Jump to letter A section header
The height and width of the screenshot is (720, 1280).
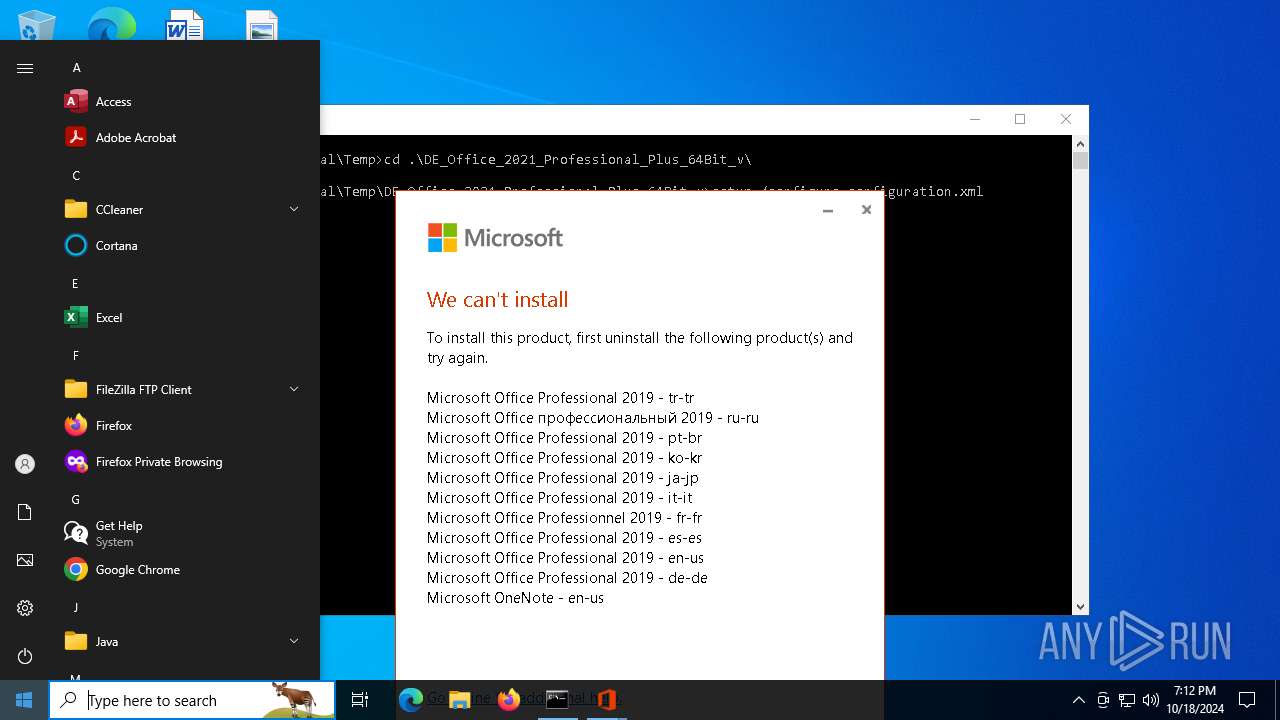click(76, 68)
